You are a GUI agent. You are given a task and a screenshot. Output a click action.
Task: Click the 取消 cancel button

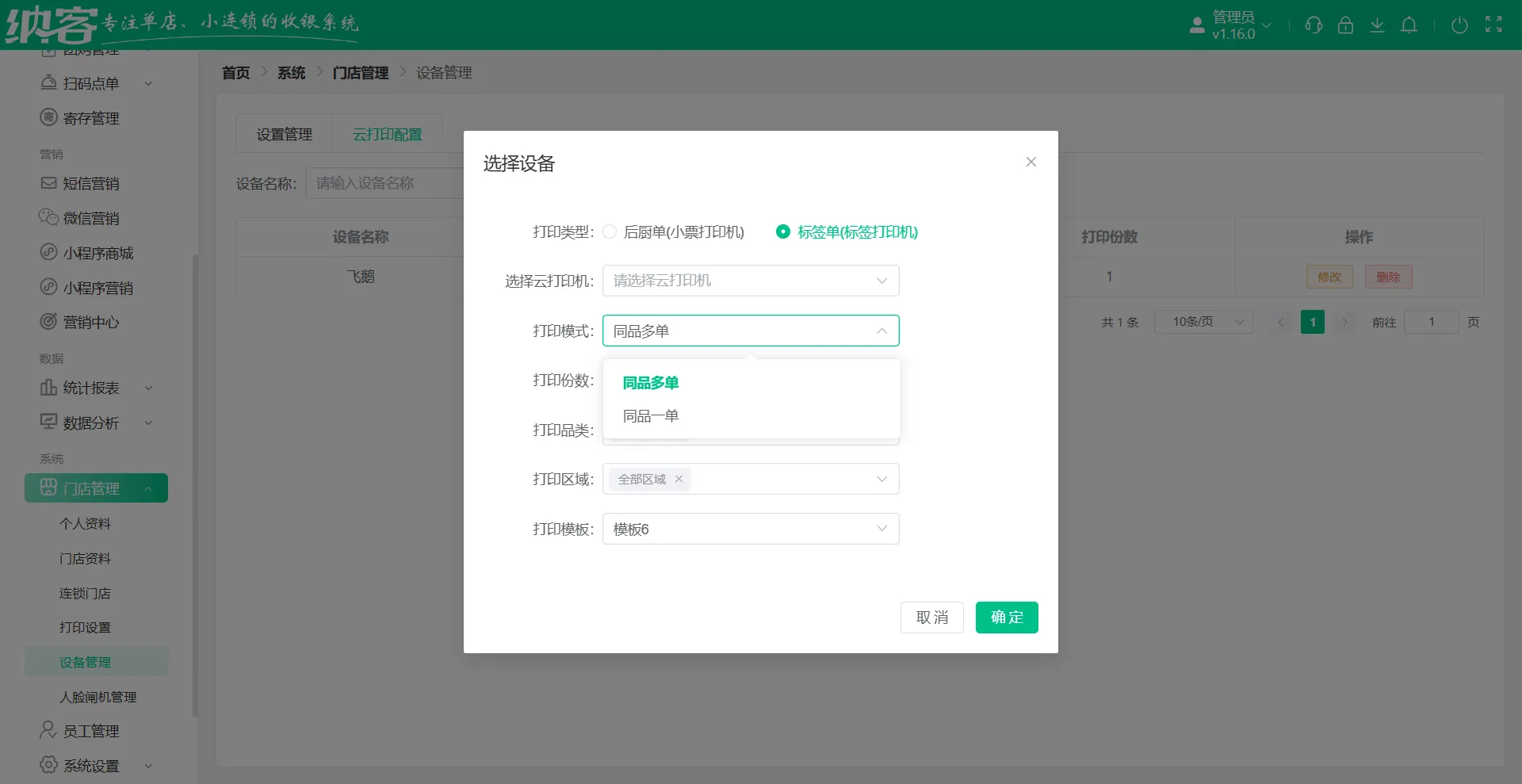(x=931, y=617)
